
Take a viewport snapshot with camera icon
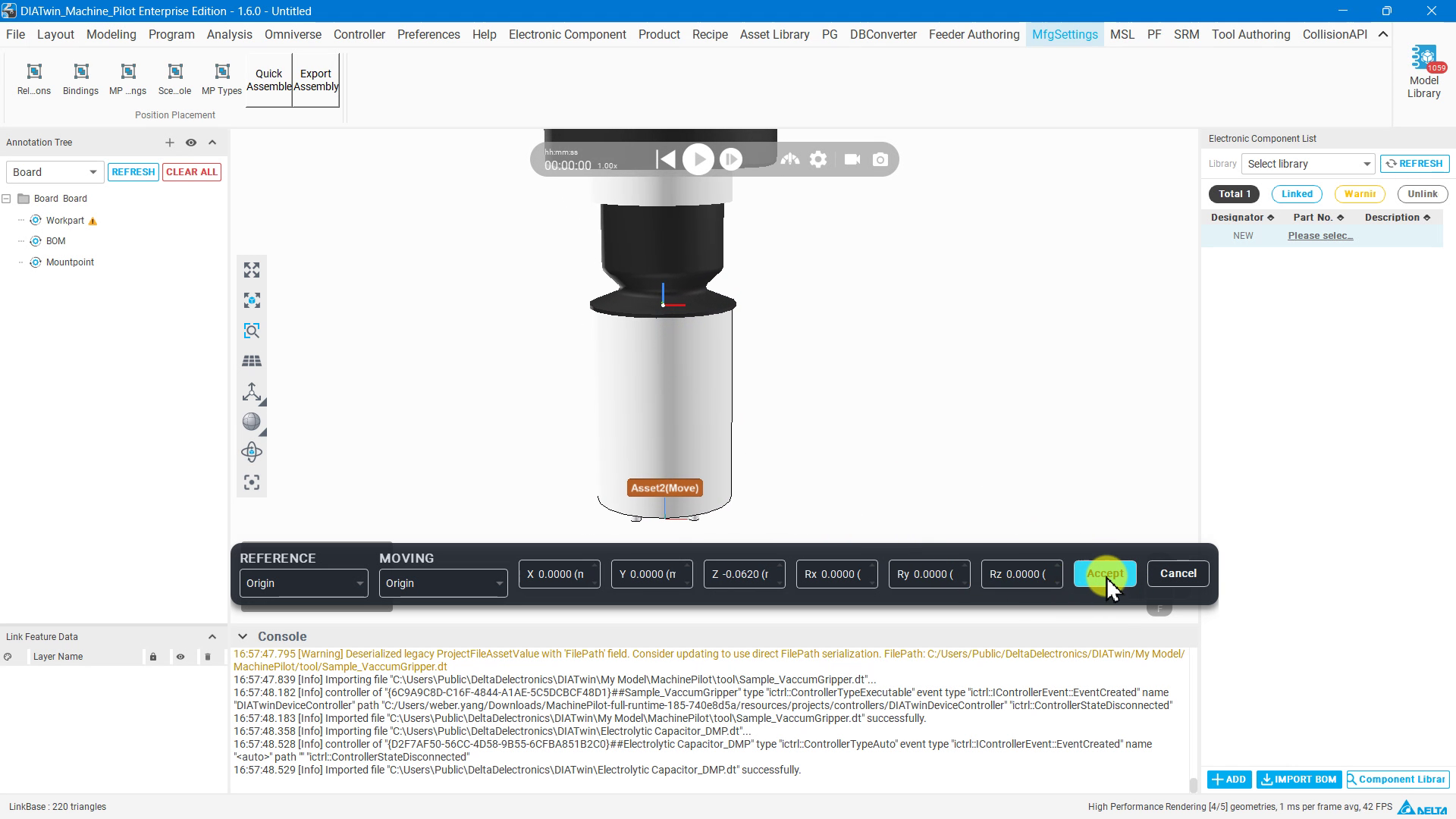pos(880,159)
